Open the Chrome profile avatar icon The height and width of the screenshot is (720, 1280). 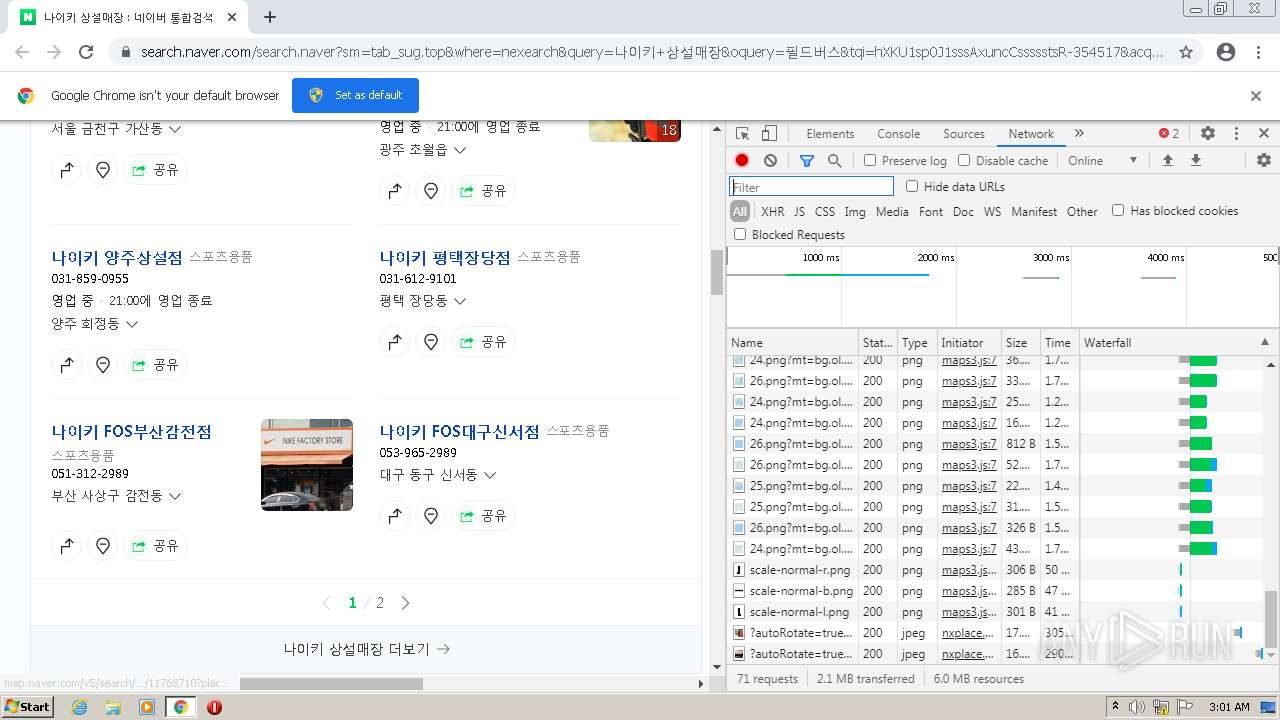[1226, 52]
